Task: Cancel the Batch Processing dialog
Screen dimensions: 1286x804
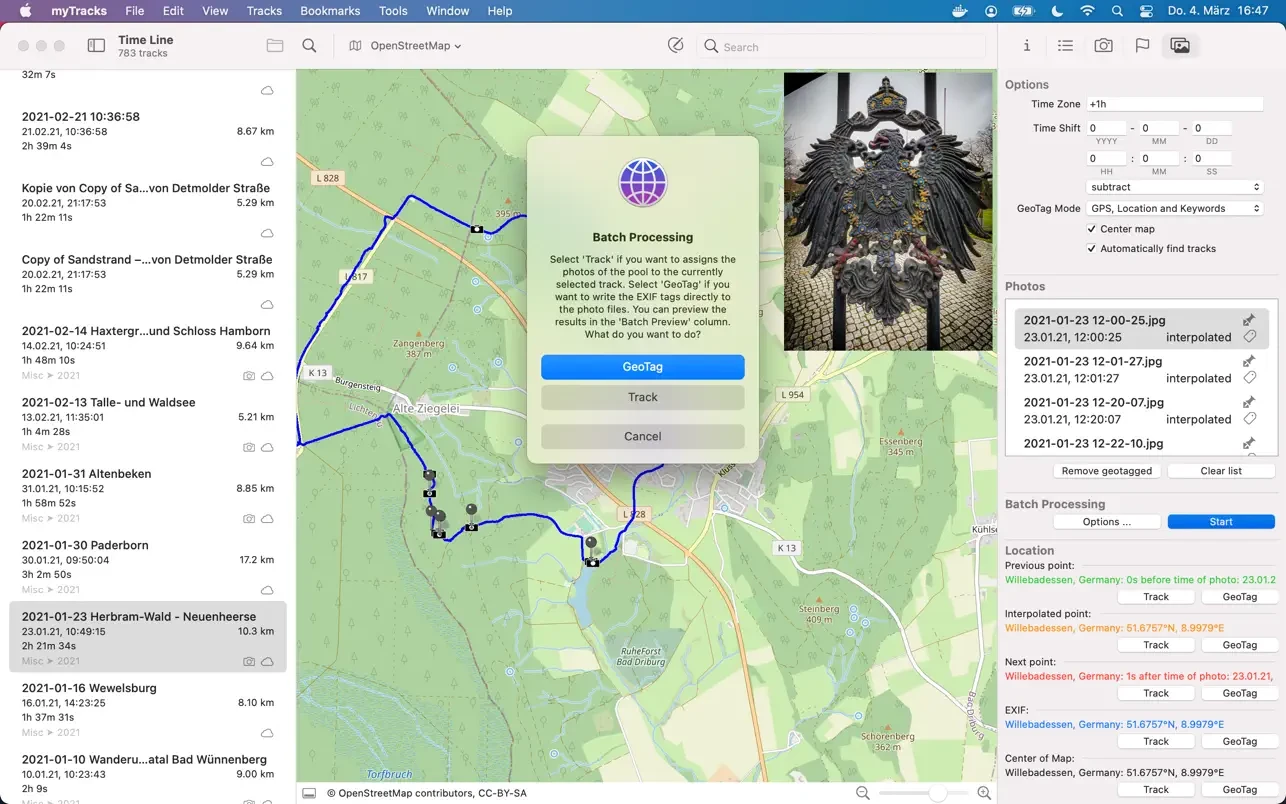Action: (x=642, y=437)
